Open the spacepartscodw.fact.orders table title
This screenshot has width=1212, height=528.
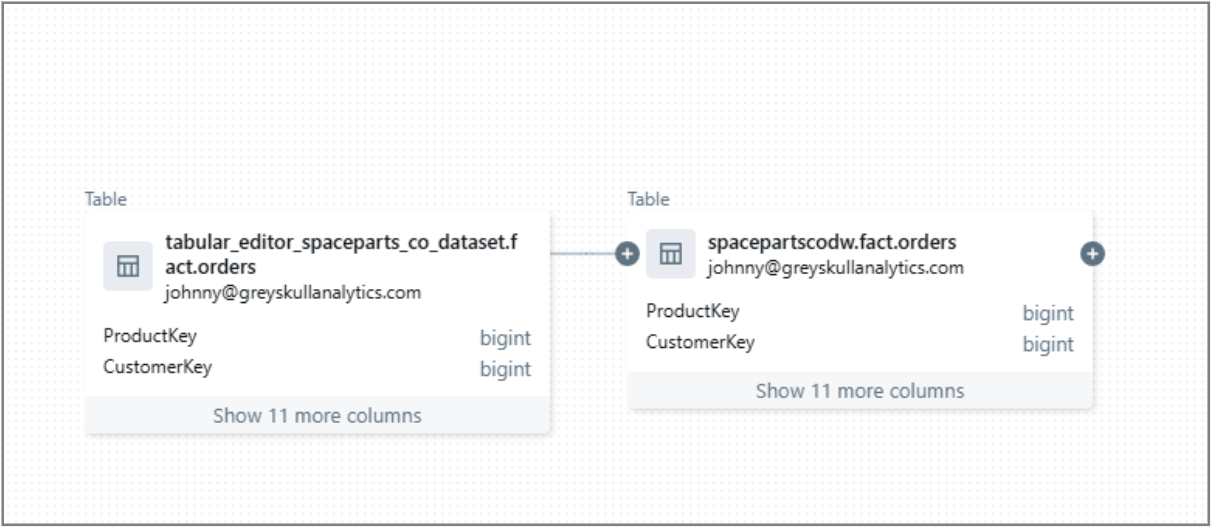832,242
